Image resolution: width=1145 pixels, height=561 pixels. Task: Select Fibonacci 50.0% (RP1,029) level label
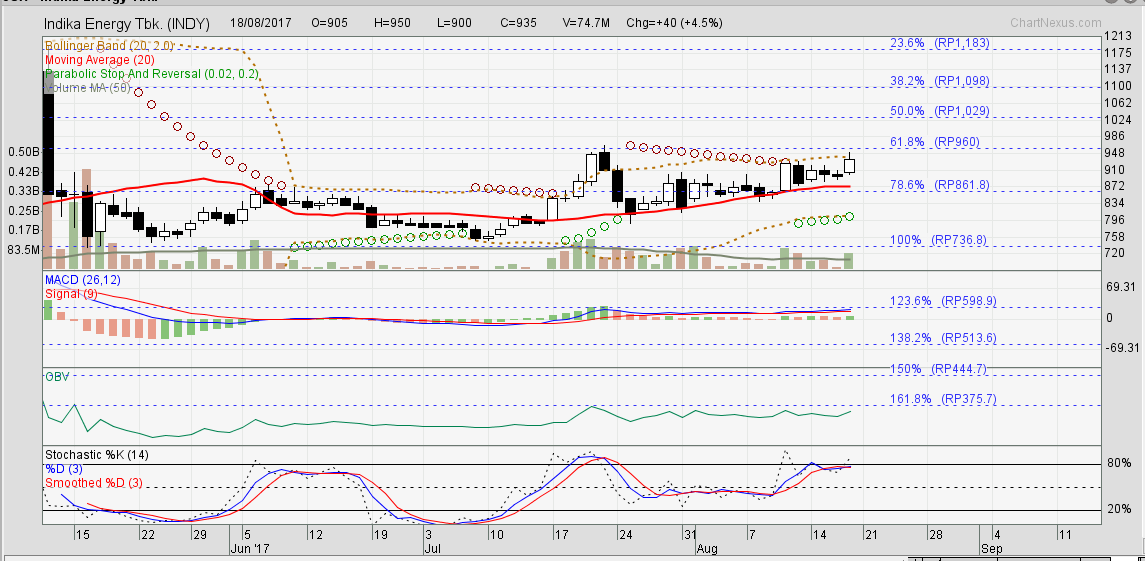[x=940, y=111]
